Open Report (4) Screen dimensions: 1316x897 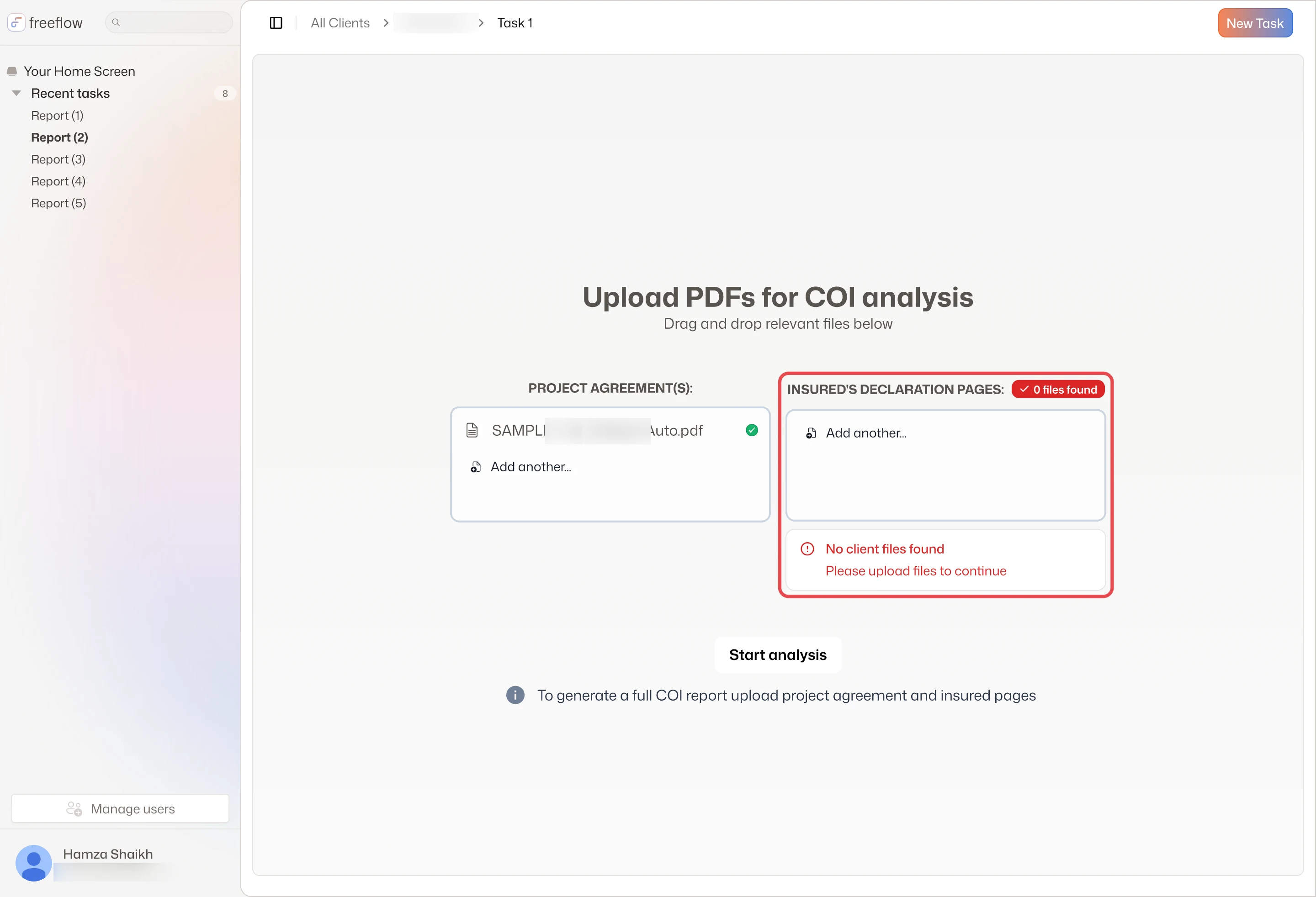pos(58,181)
